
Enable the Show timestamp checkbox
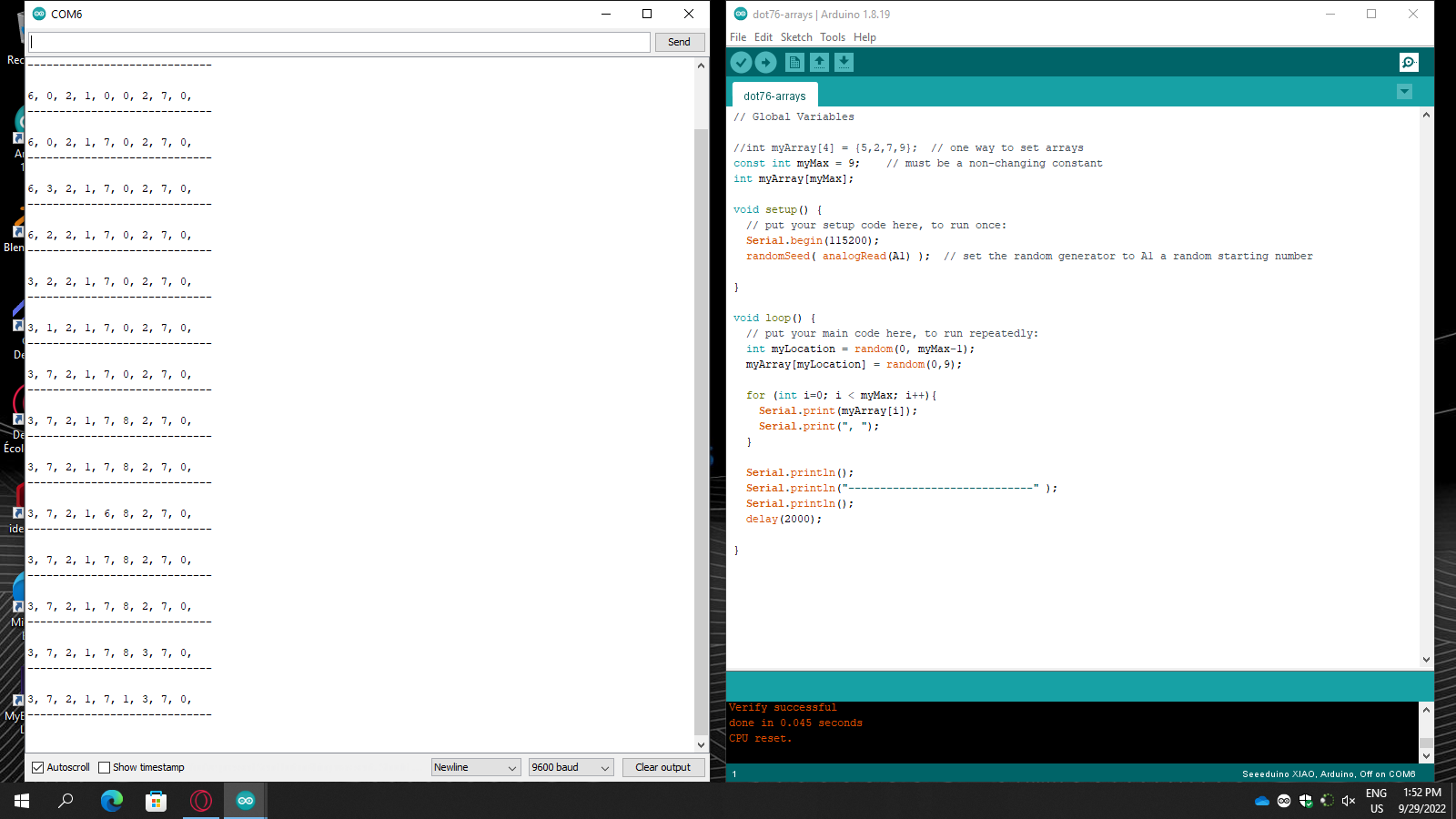coord(104,767)
